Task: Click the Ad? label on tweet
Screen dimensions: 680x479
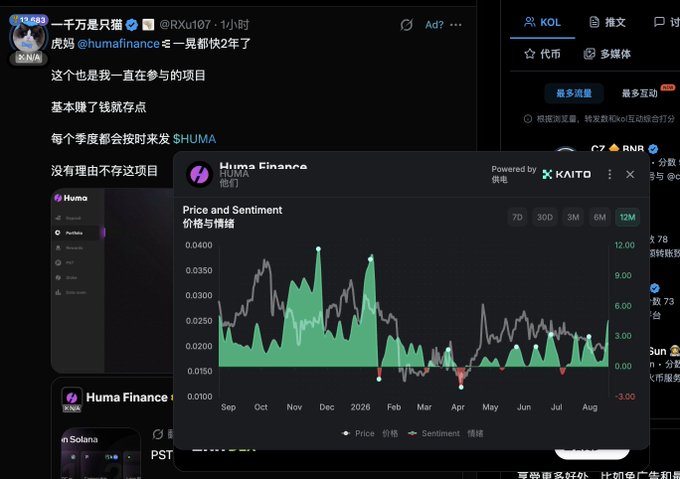Action: [434, 25]
